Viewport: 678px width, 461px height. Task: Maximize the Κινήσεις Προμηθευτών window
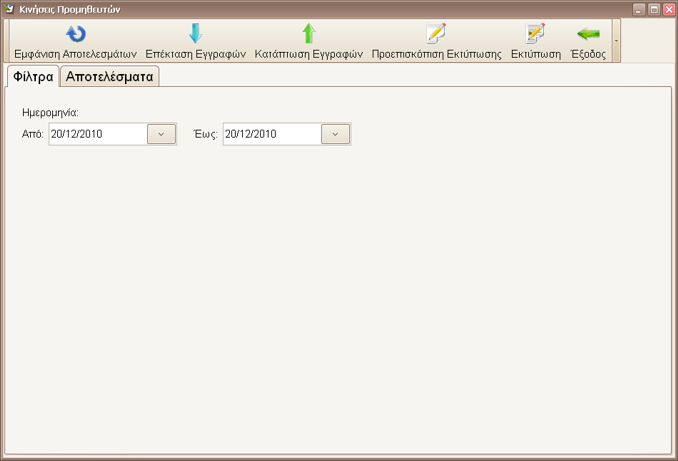point(654,9)
